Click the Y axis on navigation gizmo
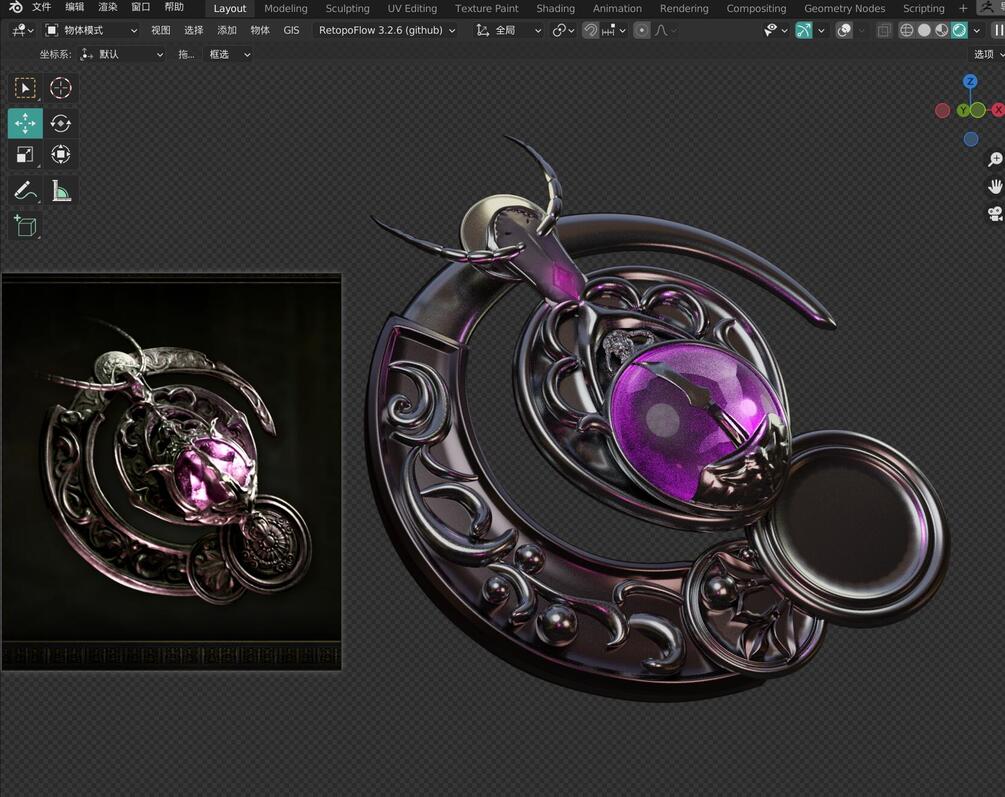Image resolution: width=1005 pixels, height=797 pixels. click(963, 111)
